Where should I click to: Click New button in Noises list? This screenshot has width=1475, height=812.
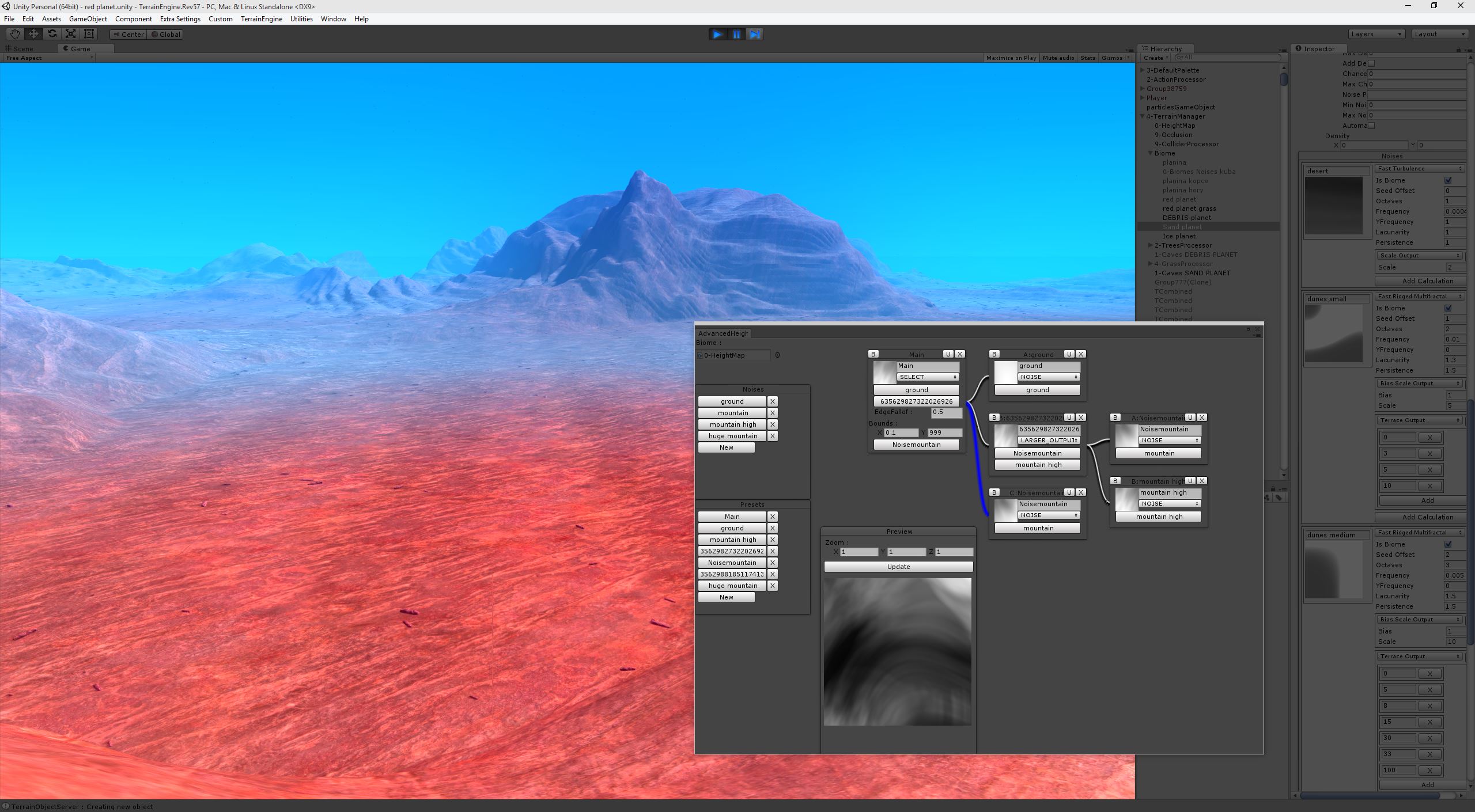point(727,448)
